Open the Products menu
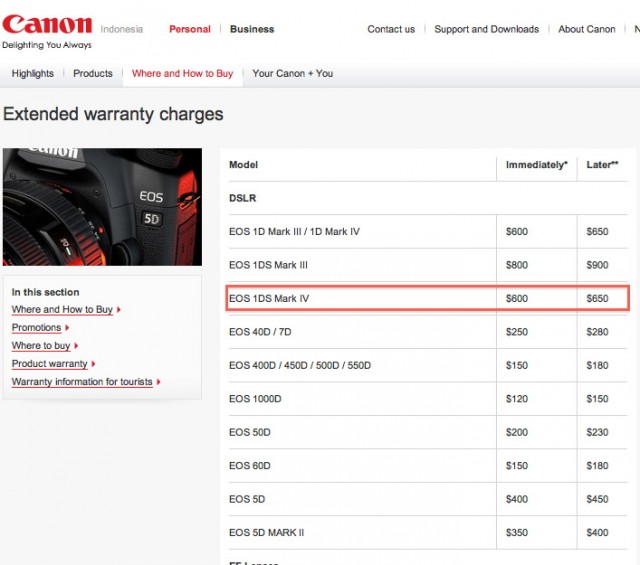Screen dimensions: 640x565 pos(93,73)
